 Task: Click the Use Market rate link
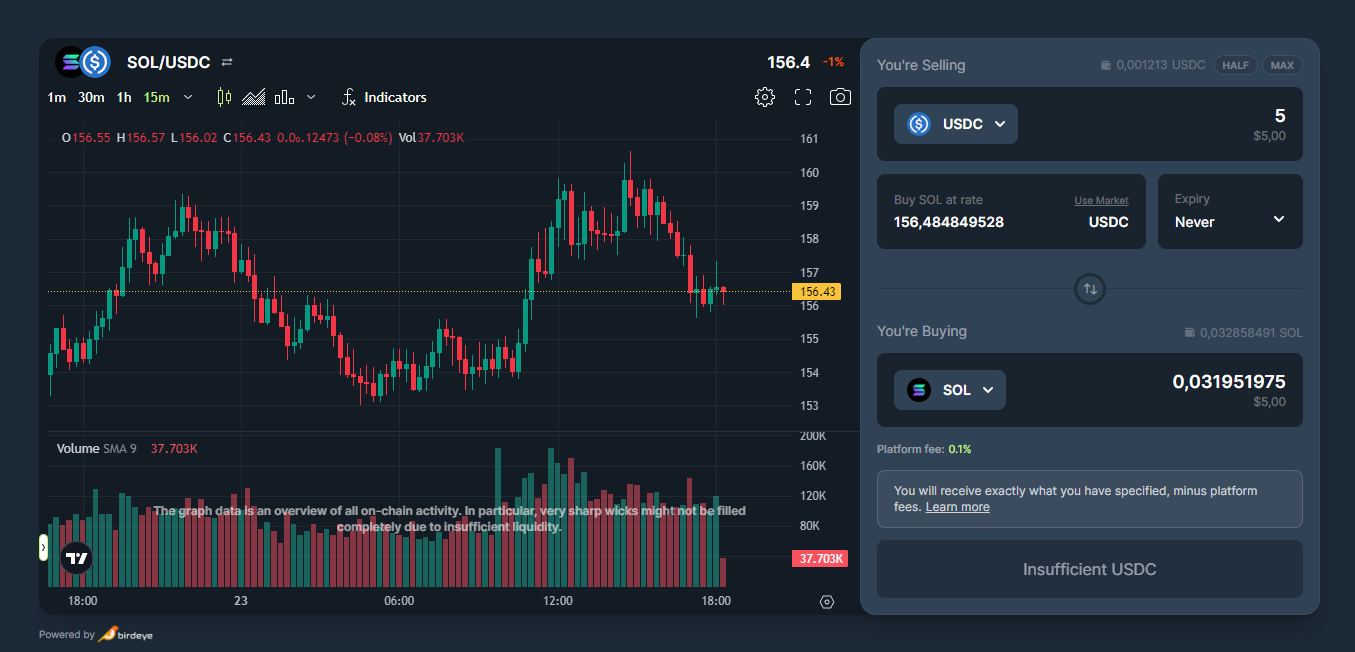[x=1101, y=201]
